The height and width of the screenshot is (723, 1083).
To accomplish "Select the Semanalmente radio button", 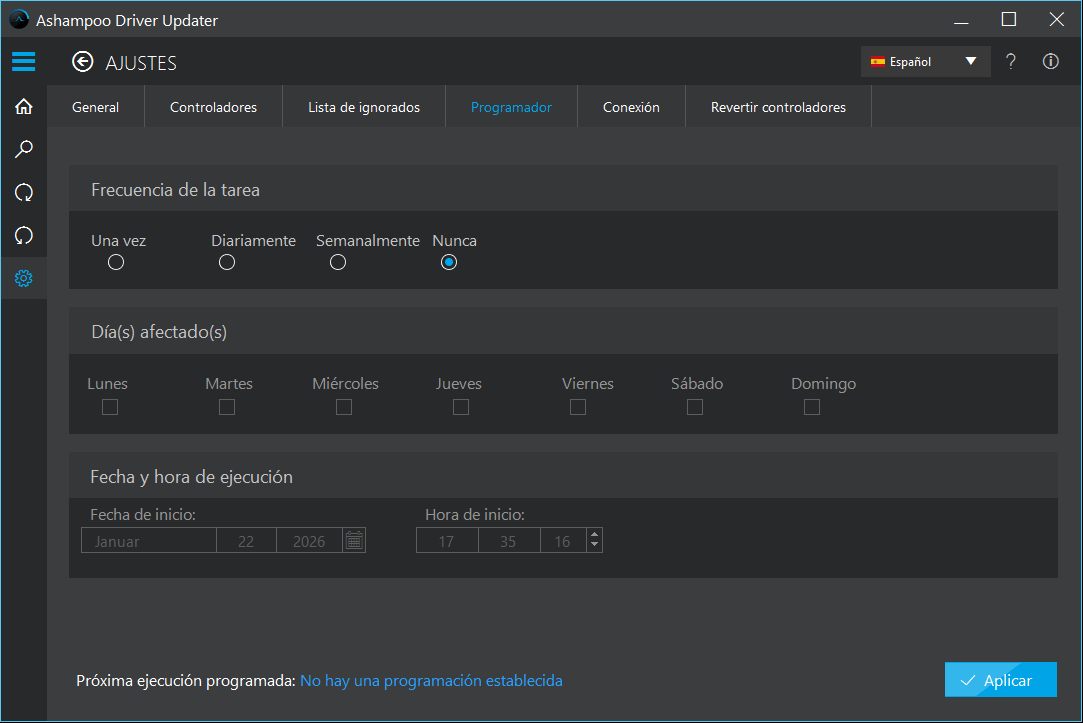I will 338,262.
